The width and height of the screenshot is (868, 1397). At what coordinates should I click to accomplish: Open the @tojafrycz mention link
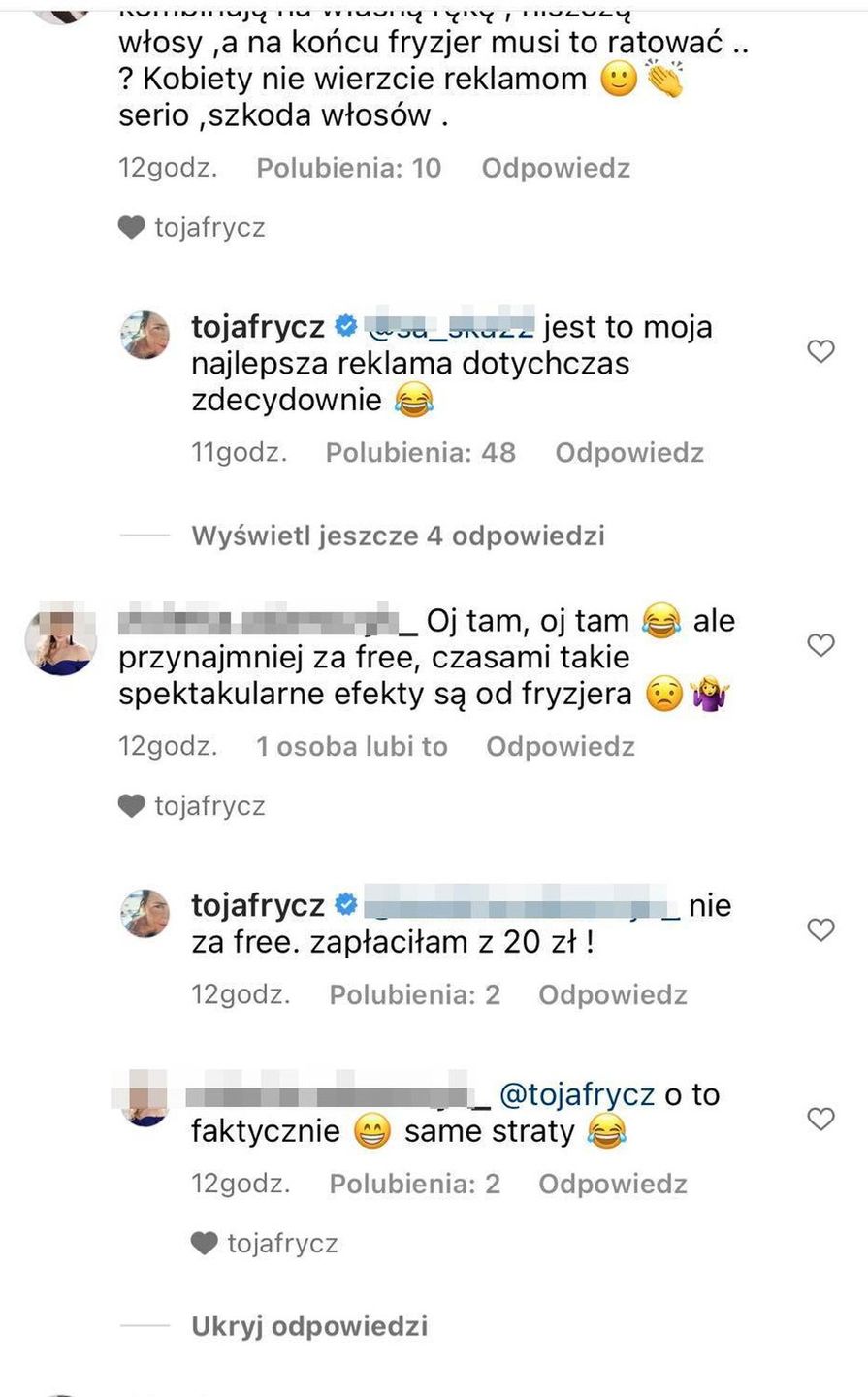(x=577, y=1094)
